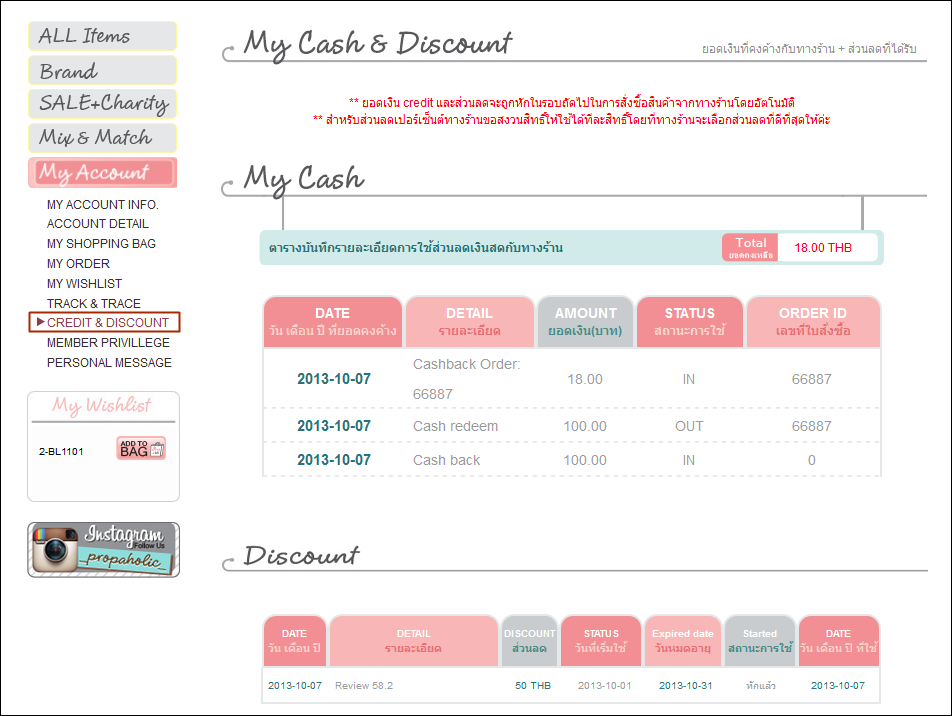Open the Instagram propaholic banner
The width and height of the screenshot is (952, 716).
(x=104, y=549)
